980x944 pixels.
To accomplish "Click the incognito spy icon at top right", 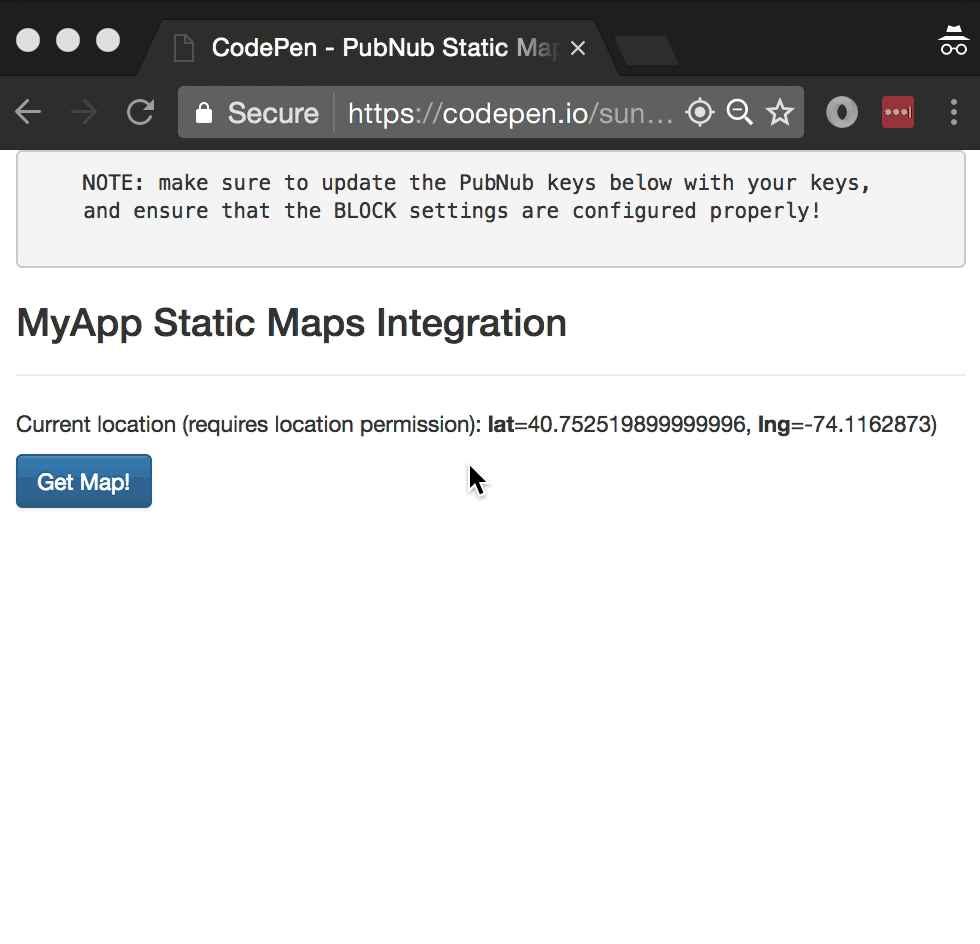I will pos(952,40).
